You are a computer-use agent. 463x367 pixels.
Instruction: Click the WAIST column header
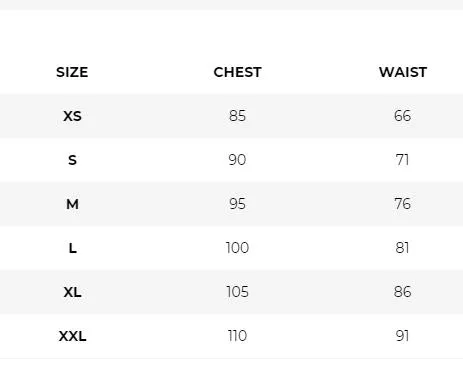(403, 72)
